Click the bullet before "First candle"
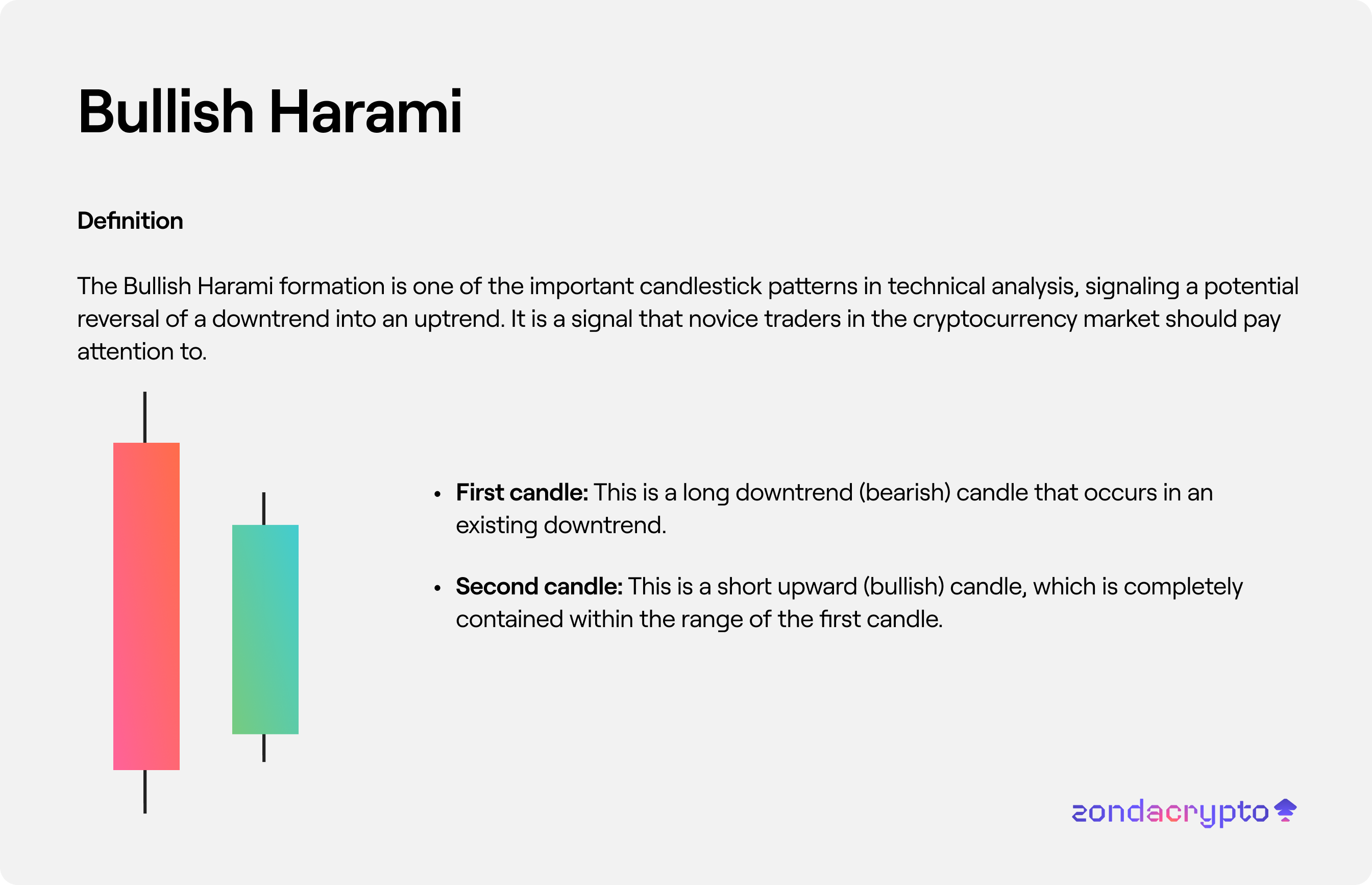Viewport: 1372px width, 885px height. (437, 494)
